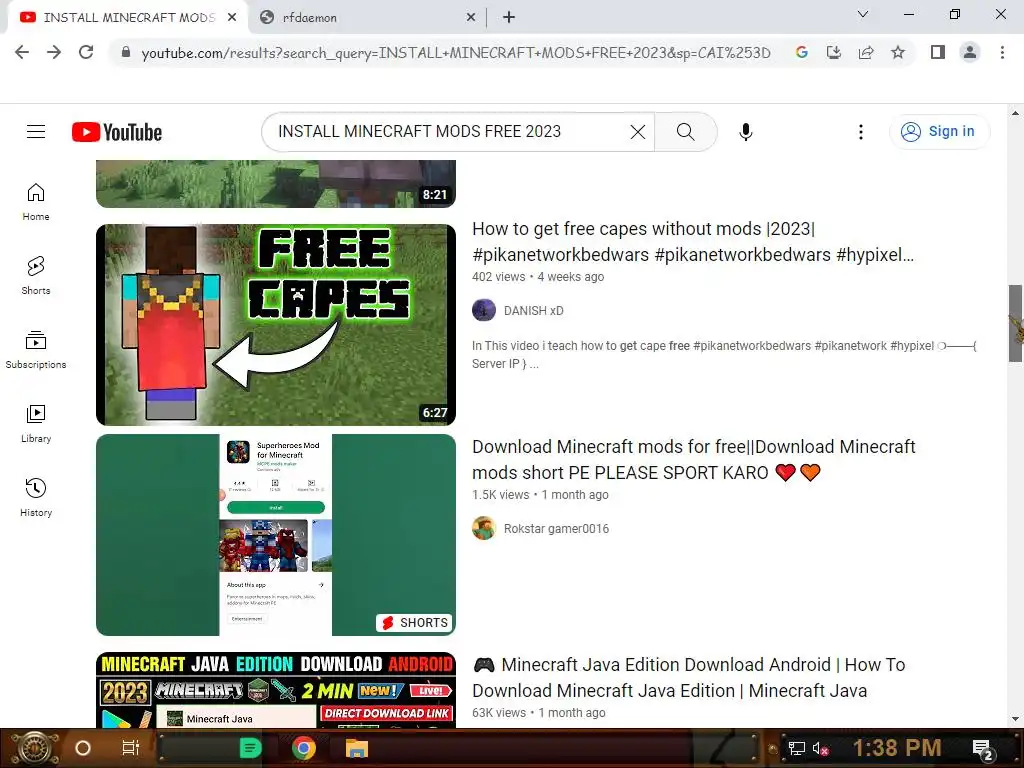Toggle the browser side panel
The width and height of the screenshot is (1024, 768).
pos(938,52)
